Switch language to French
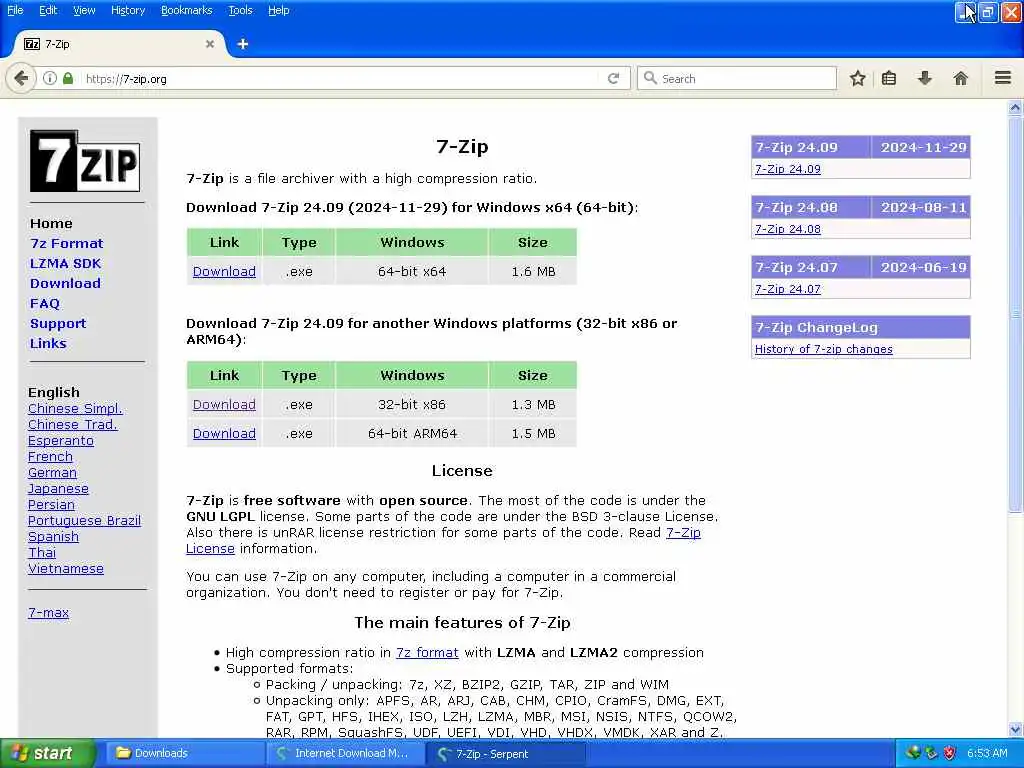Image resolution: width=1024 pixels, height=768 pixels. [x=50, y=456]
